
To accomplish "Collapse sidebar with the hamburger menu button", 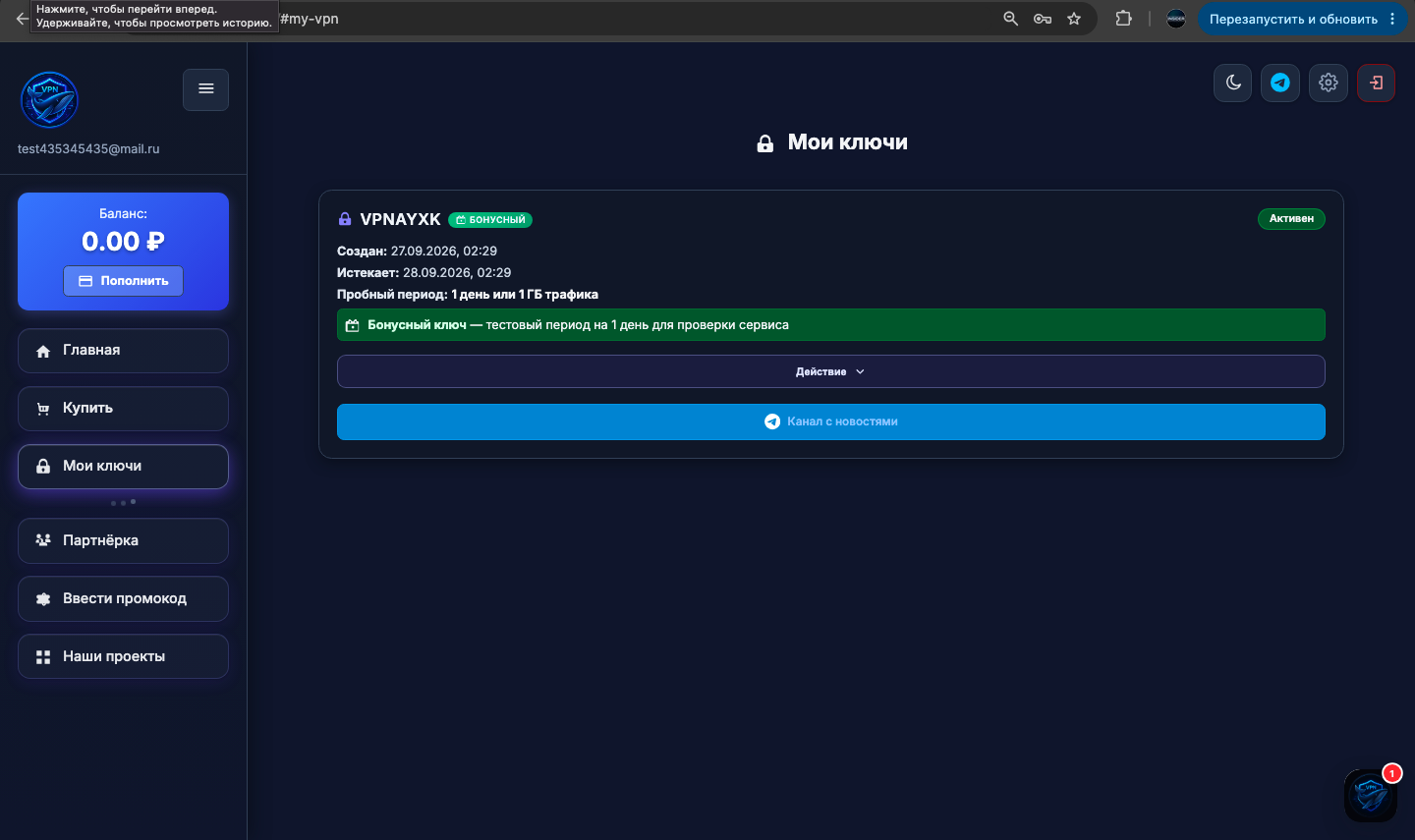I will tap(206, 89).
